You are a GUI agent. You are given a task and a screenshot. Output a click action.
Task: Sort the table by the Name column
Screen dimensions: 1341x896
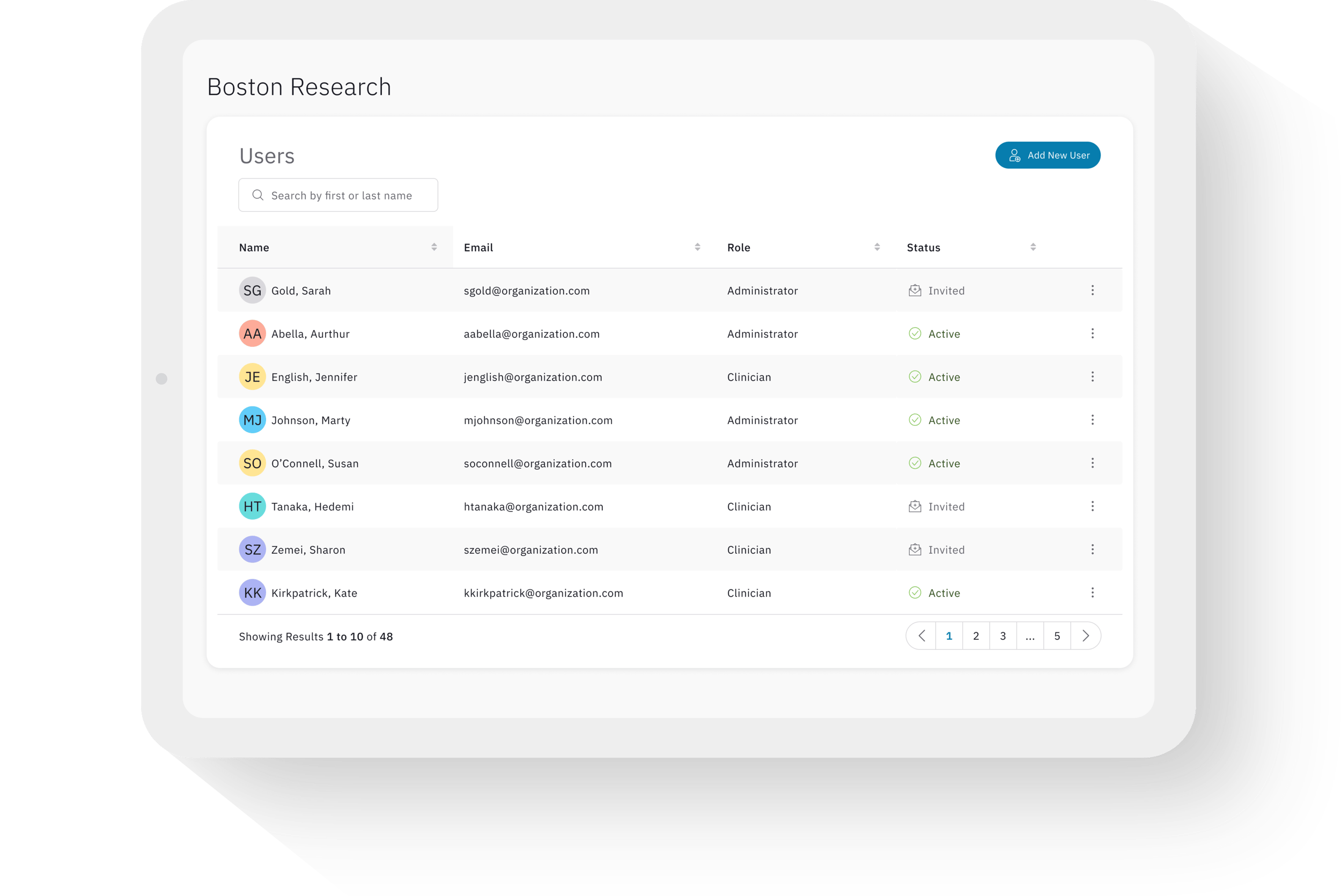[x=434, y=247]
